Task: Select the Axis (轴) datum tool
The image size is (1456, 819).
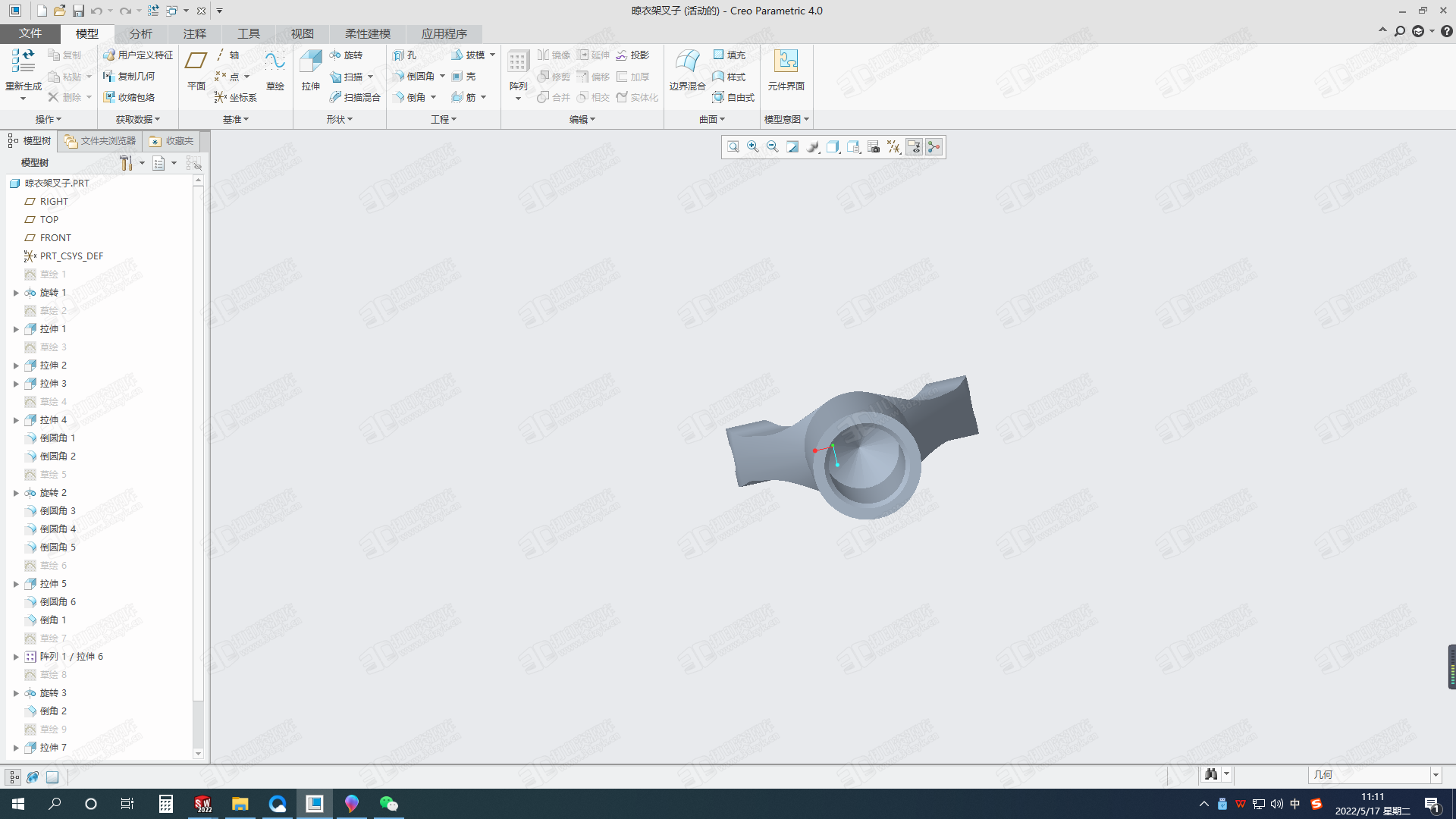Action: 227,55
